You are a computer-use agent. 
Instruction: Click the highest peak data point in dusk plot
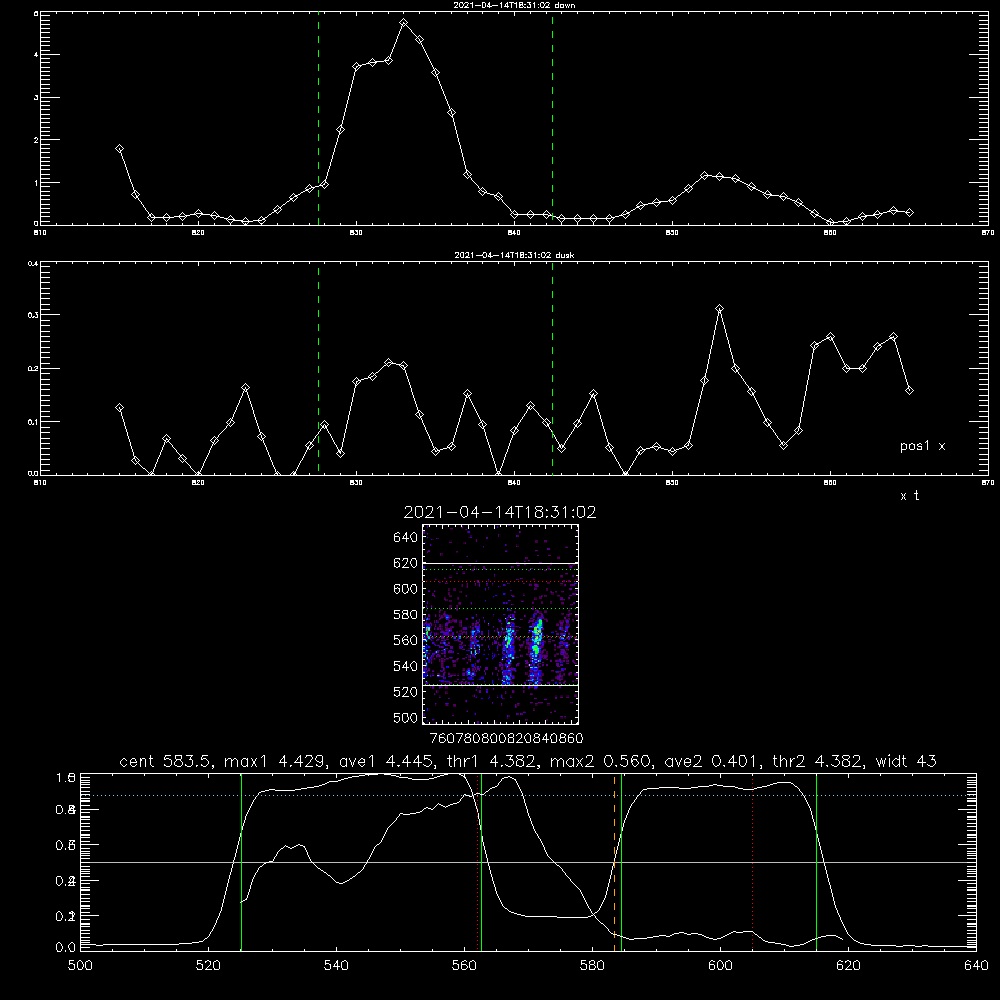(719, 309)
